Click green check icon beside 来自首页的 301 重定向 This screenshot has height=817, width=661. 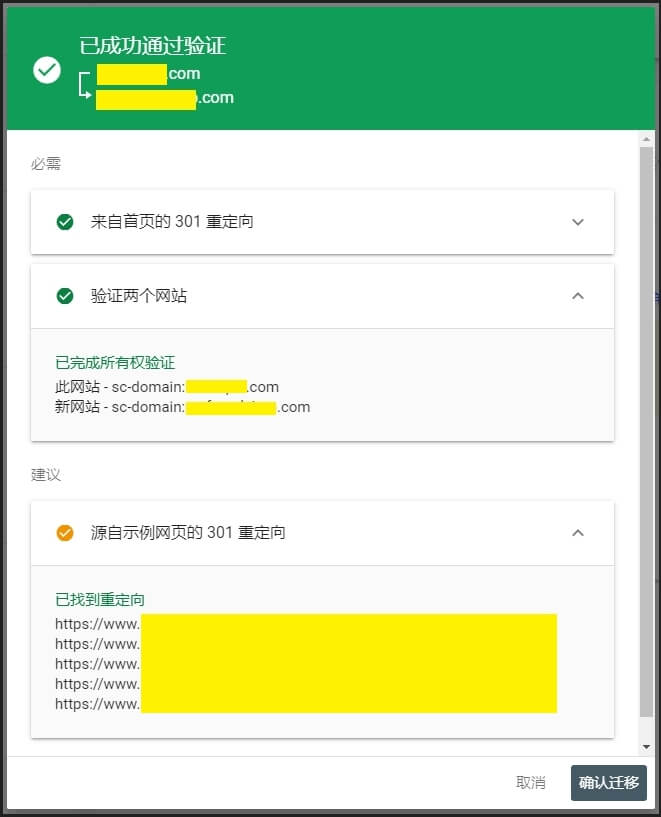click(x=65, y=222)
